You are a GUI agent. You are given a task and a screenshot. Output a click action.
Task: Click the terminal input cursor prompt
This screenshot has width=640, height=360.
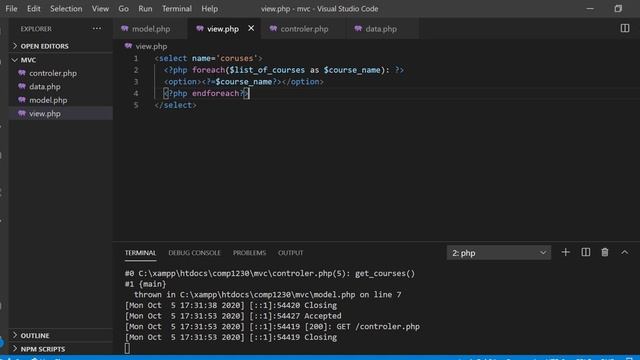pyautogui.click(x=127, y=348)
